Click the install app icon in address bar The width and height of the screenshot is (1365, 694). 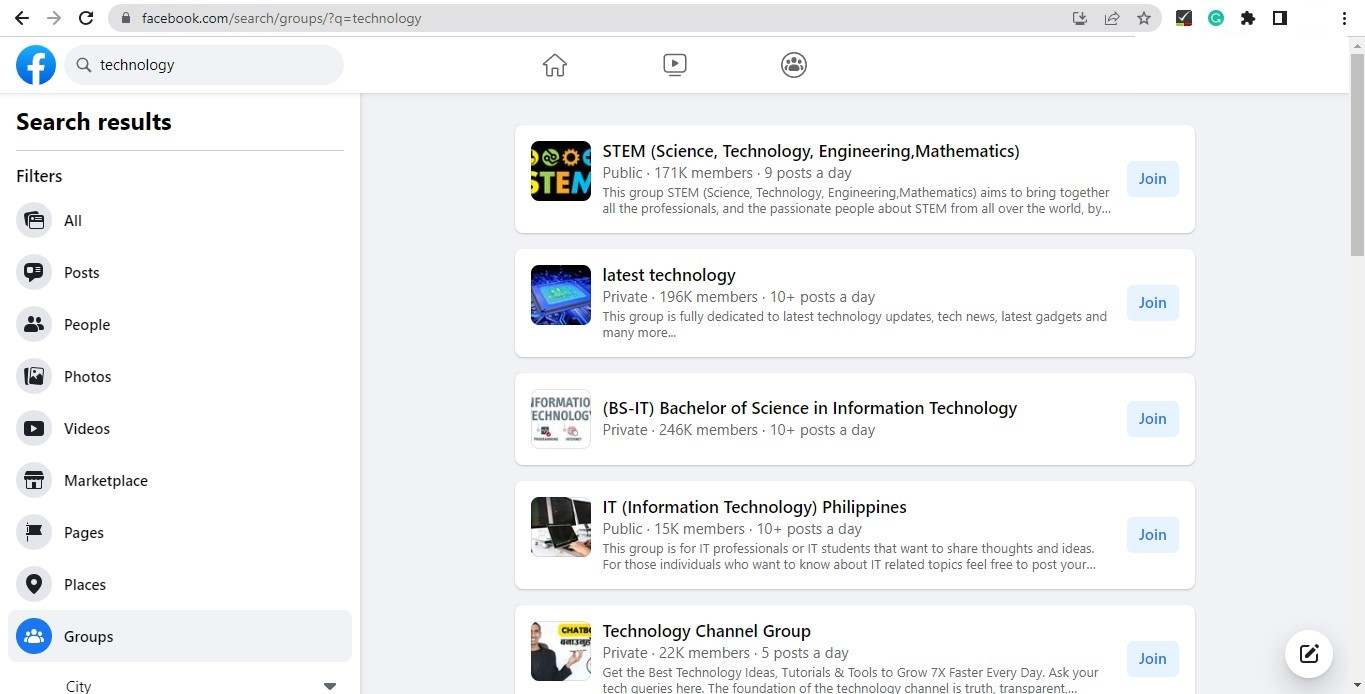coord(1080,18)
